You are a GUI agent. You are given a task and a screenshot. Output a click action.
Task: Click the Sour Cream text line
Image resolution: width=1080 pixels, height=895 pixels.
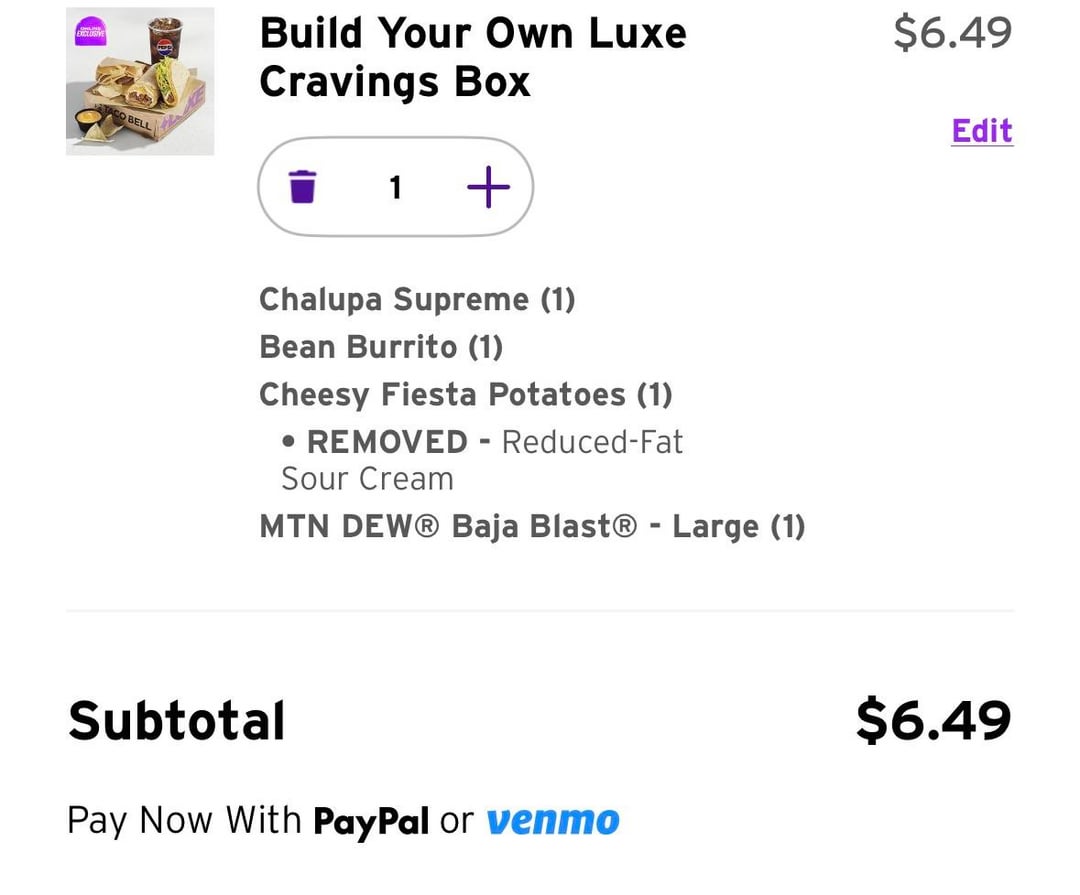367,479
